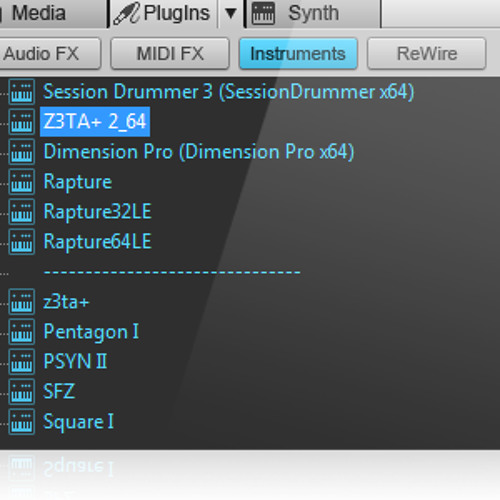Show the ReWire devices list
Image resolution: width=500 pixels, height=500 pixels.
pos(427,54)
